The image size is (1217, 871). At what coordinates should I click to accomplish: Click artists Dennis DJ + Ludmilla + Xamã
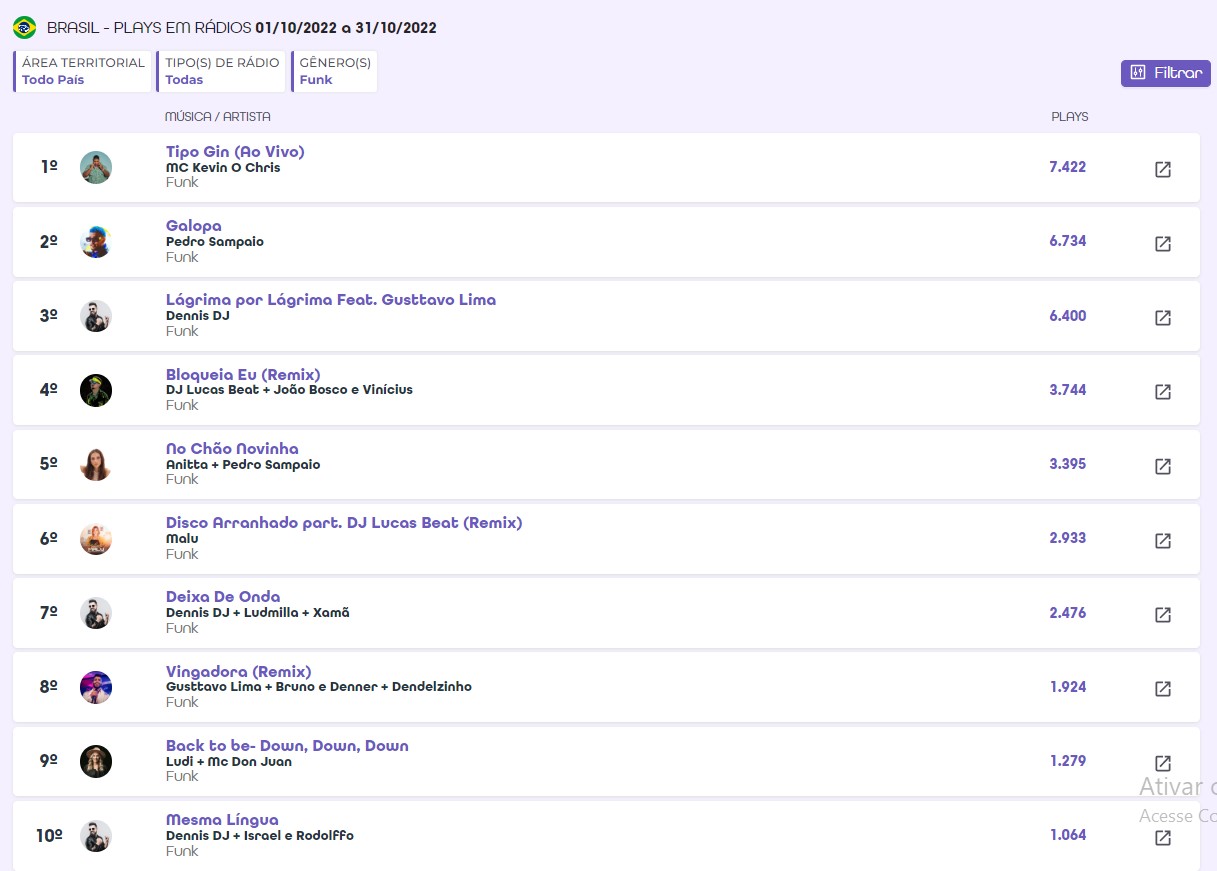[x=258, y=613]
